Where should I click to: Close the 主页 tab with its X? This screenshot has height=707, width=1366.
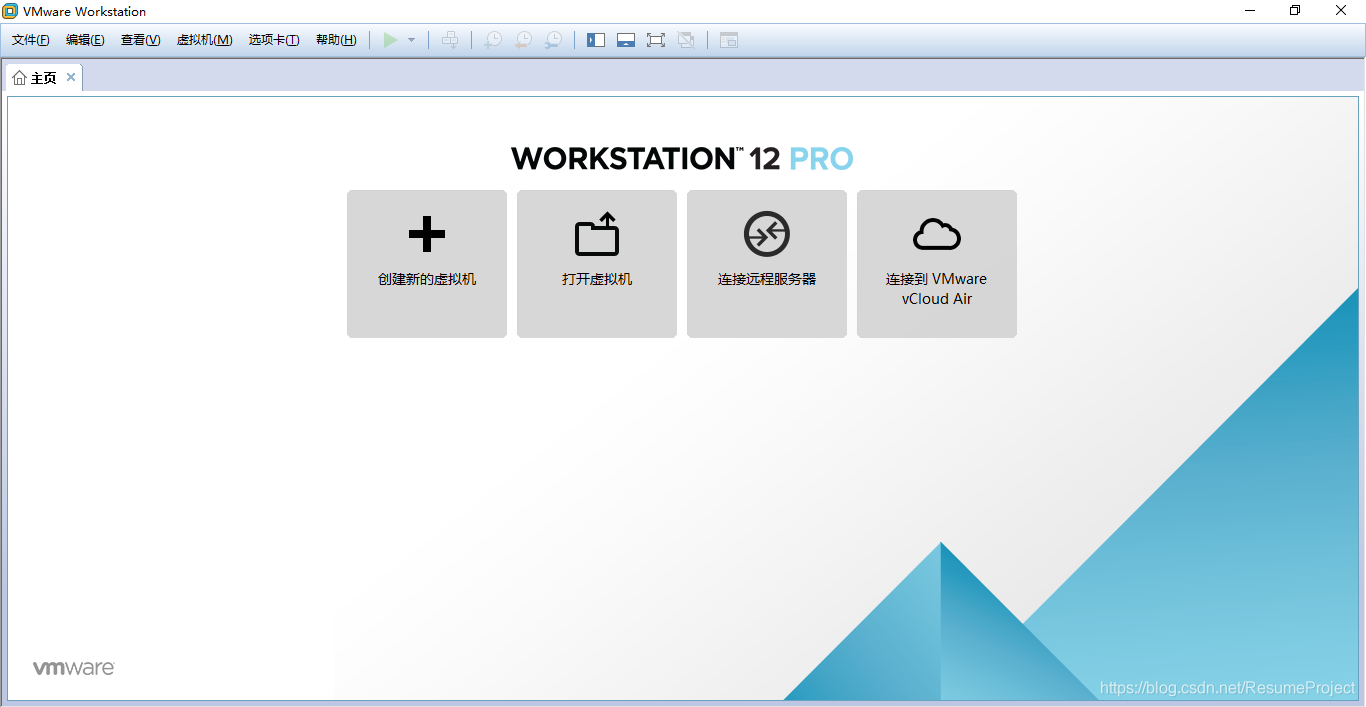(x=71, y=77)
